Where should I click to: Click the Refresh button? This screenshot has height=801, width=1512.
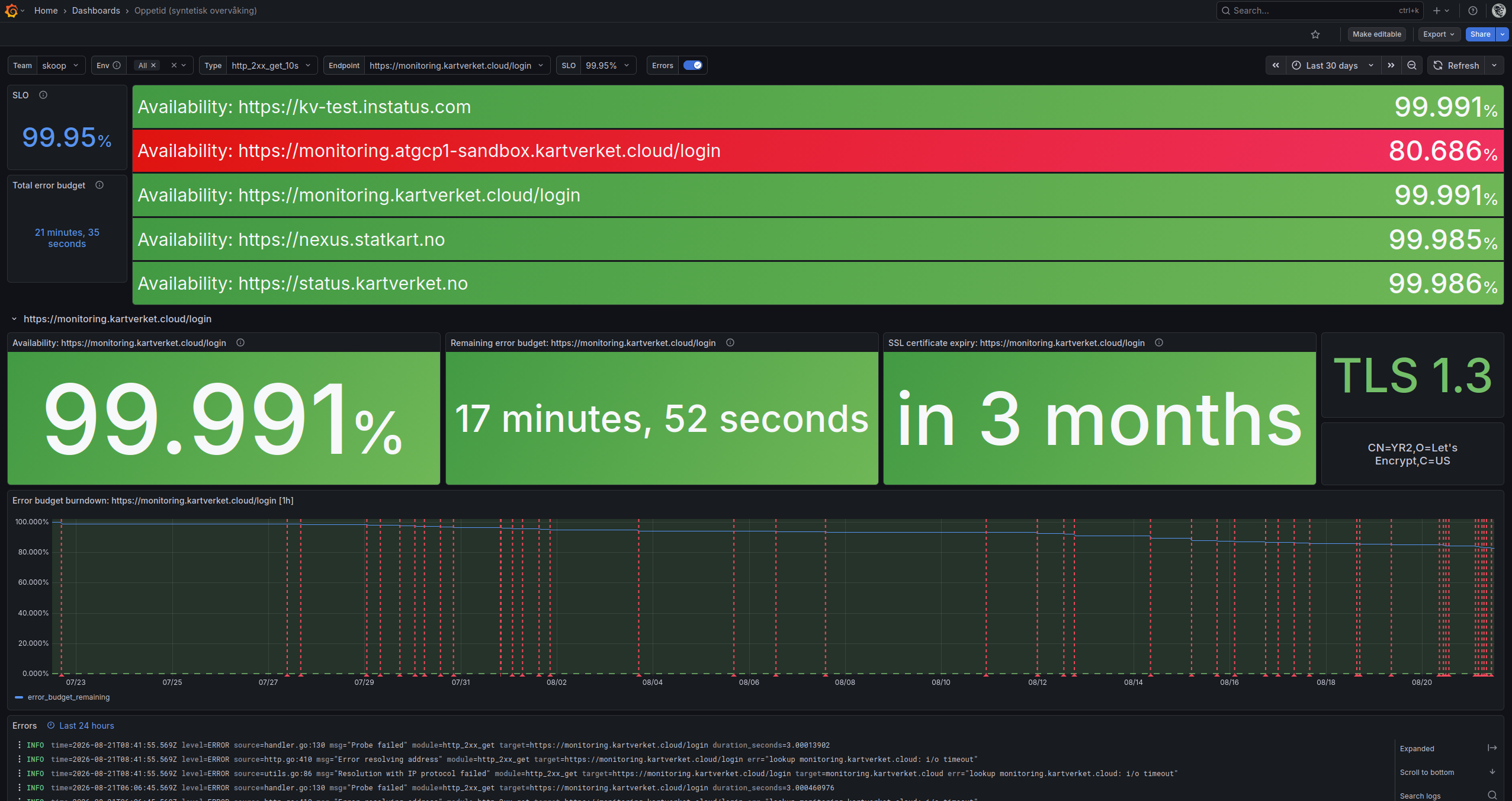[1456, 66]
